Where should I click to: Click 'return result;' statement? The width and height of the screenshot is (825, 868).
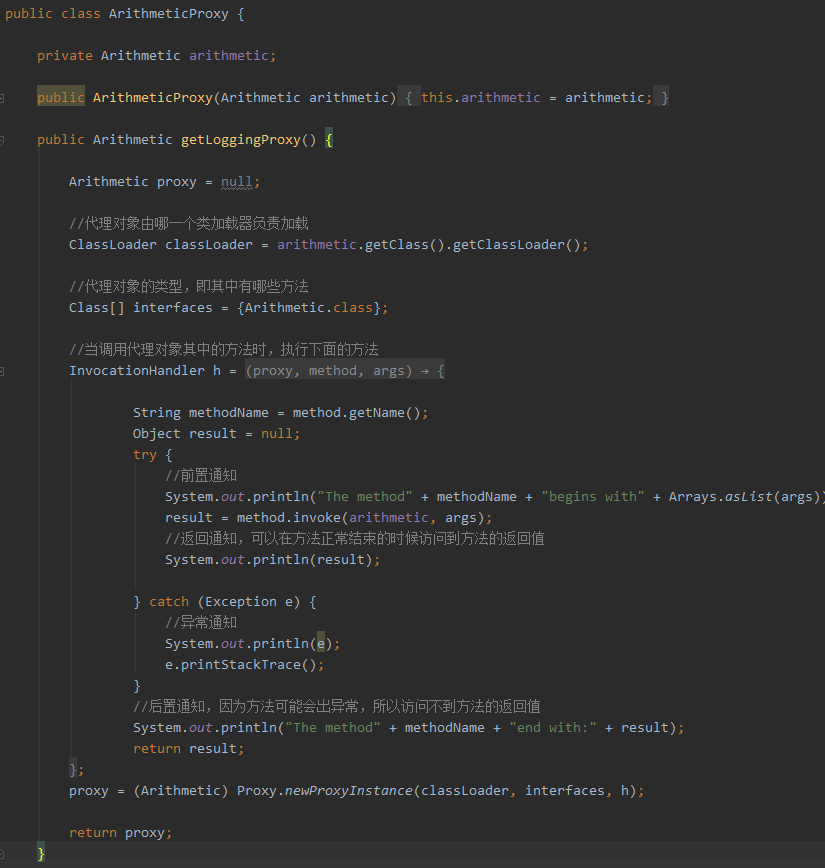pos(188,749)
